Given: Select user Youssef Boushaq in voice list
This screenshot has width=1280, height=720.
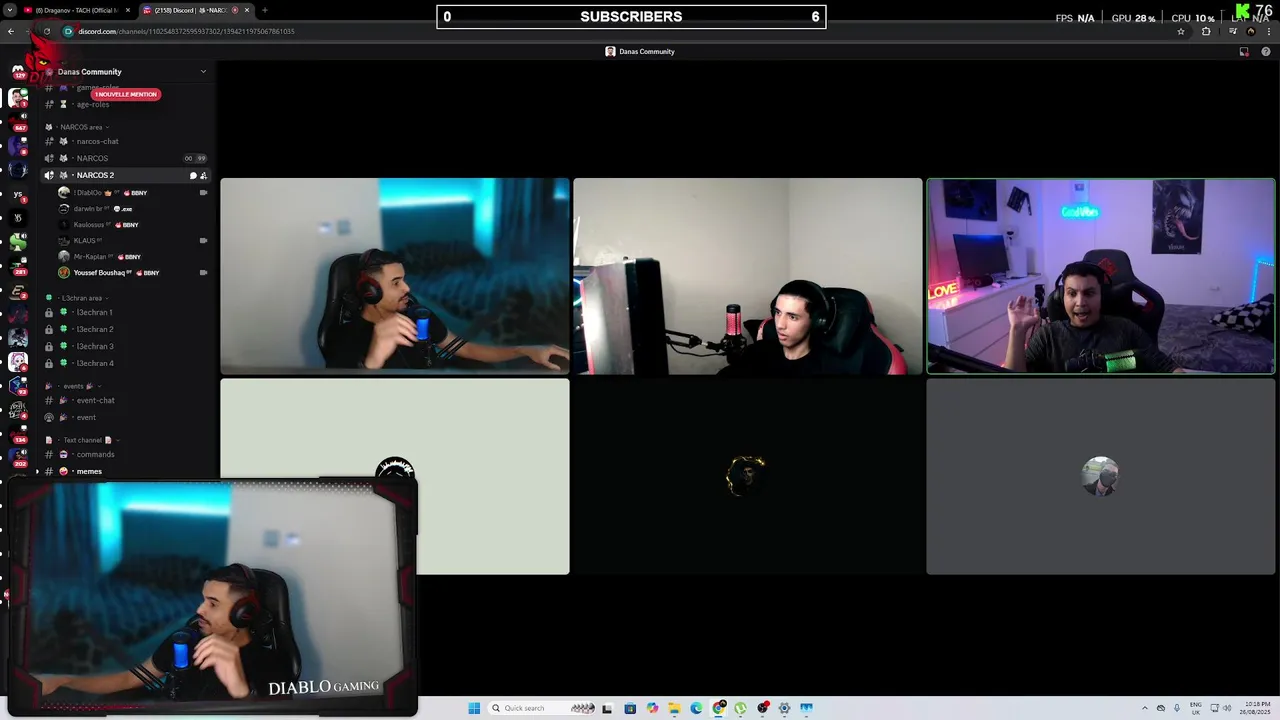Looking at the screenshot, I should point(100,272).
